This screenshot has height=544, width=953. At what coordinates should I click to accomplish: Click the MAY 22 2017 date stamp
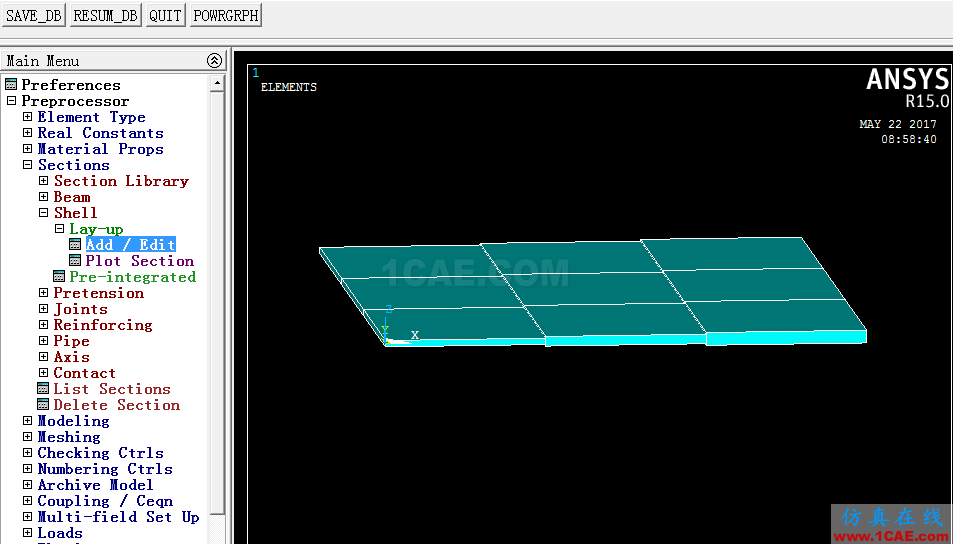tap(898, 124)
